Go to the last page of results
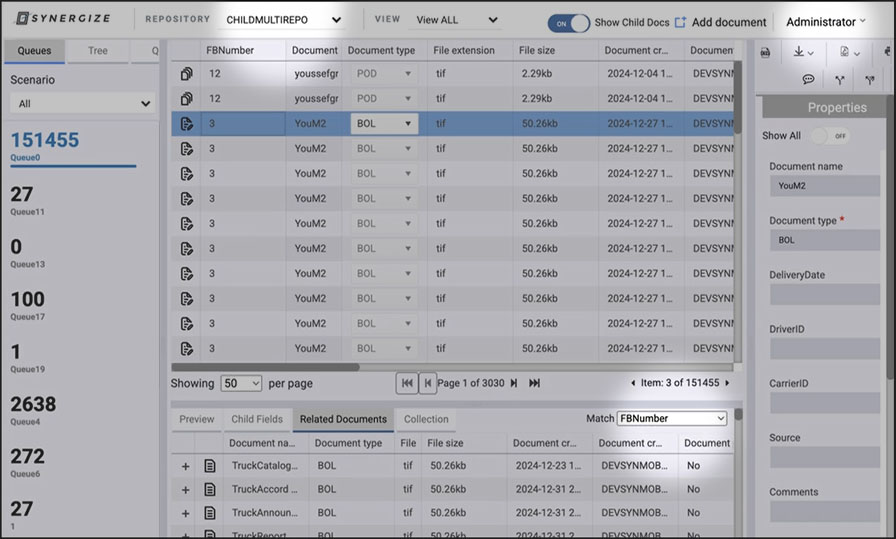Viewport: 896px width, 539px height. [534, 383]
